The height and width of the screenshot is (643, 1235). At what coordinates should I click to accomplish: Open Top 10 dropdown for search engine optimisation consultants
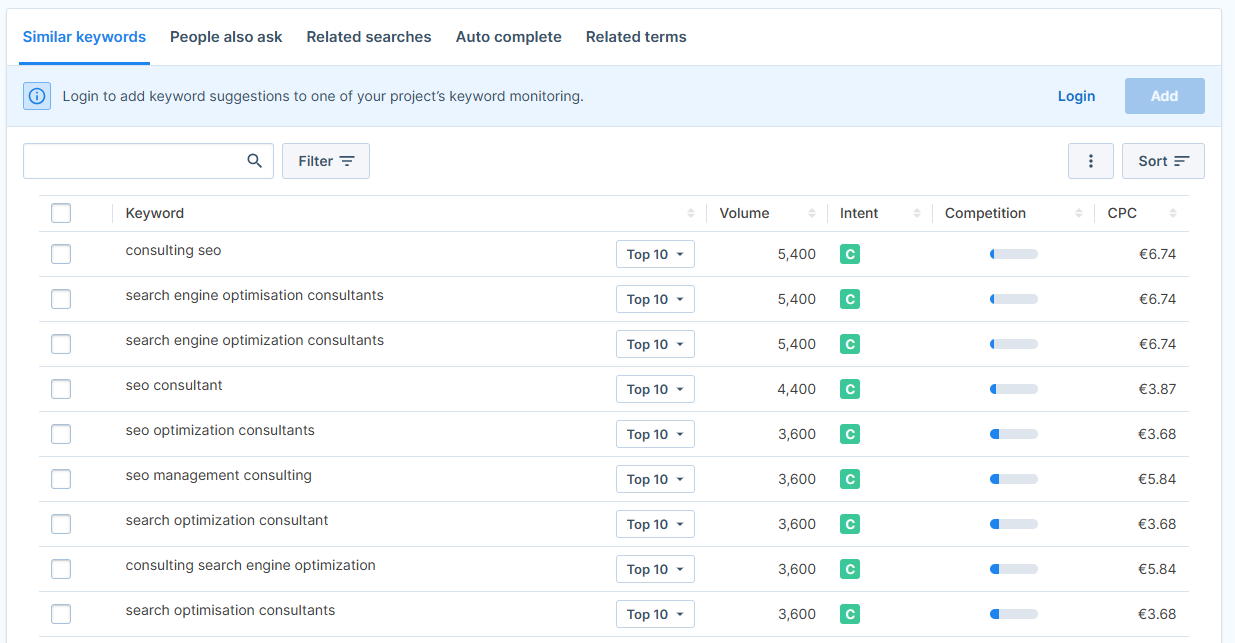coord(655,299)
